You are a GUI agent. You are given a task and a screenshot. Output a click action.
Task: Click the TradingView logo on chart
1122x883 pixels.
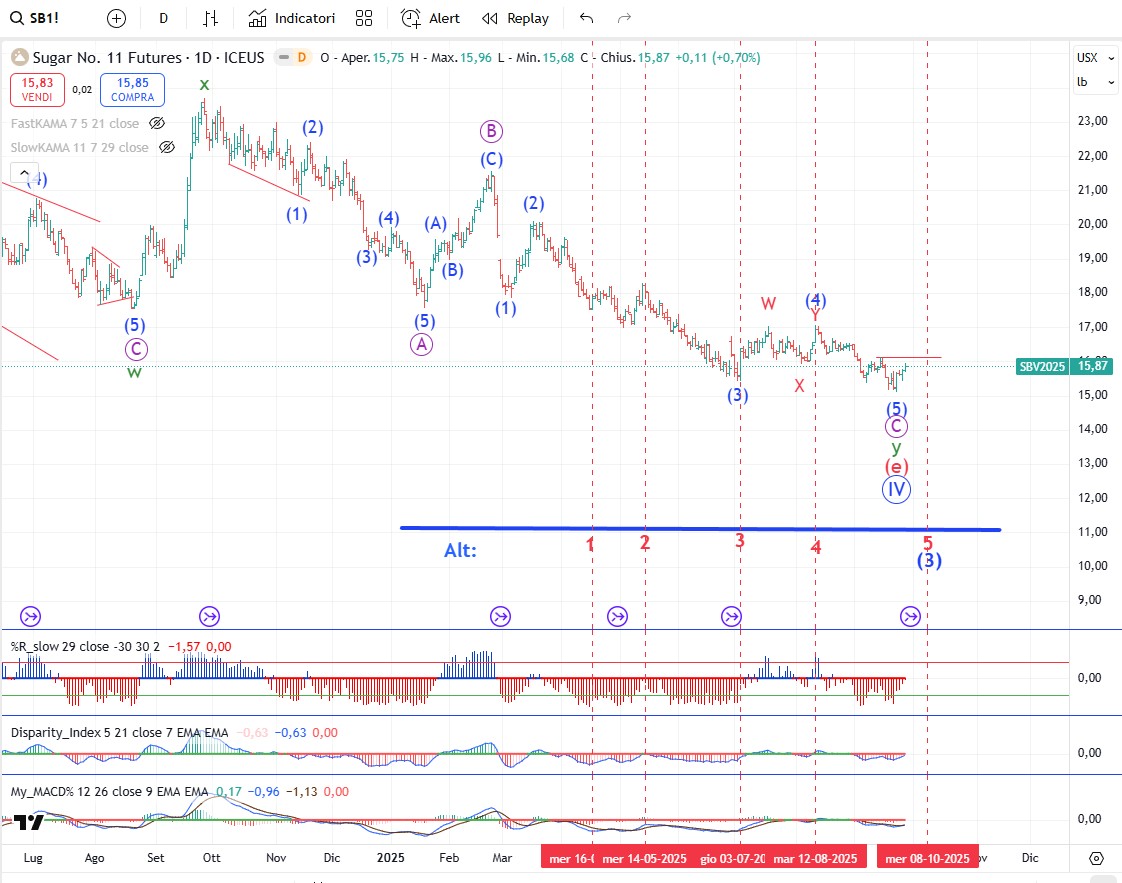(x=30, y=822)
